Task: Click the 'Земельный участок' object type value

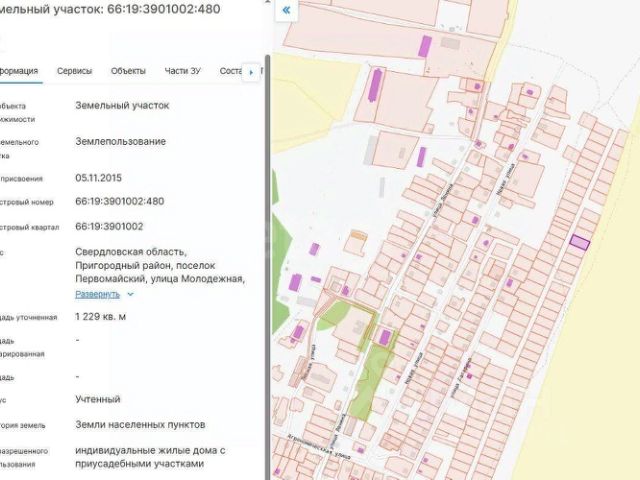Action: click(x=122, y=105)
